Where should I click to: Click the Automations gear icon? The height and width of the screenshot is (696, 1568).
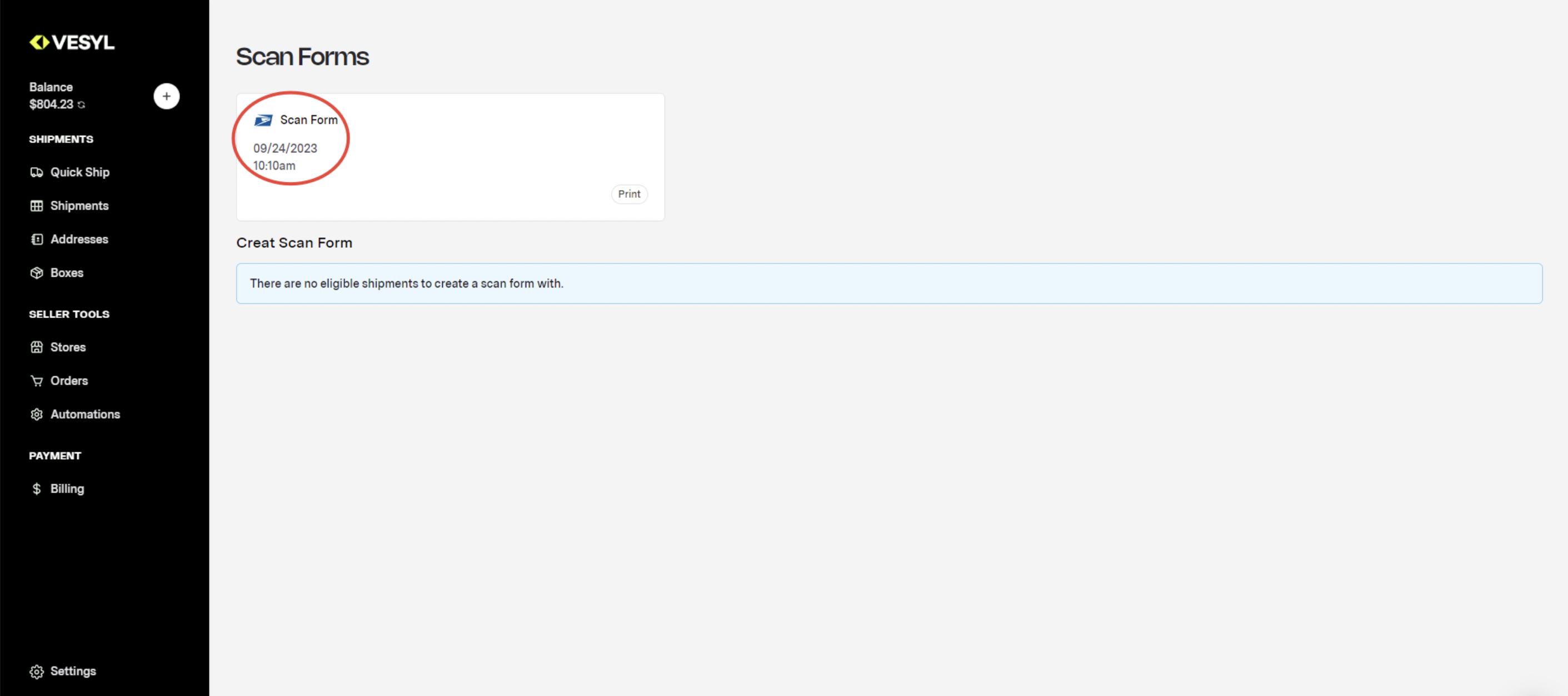coord(37,414)
